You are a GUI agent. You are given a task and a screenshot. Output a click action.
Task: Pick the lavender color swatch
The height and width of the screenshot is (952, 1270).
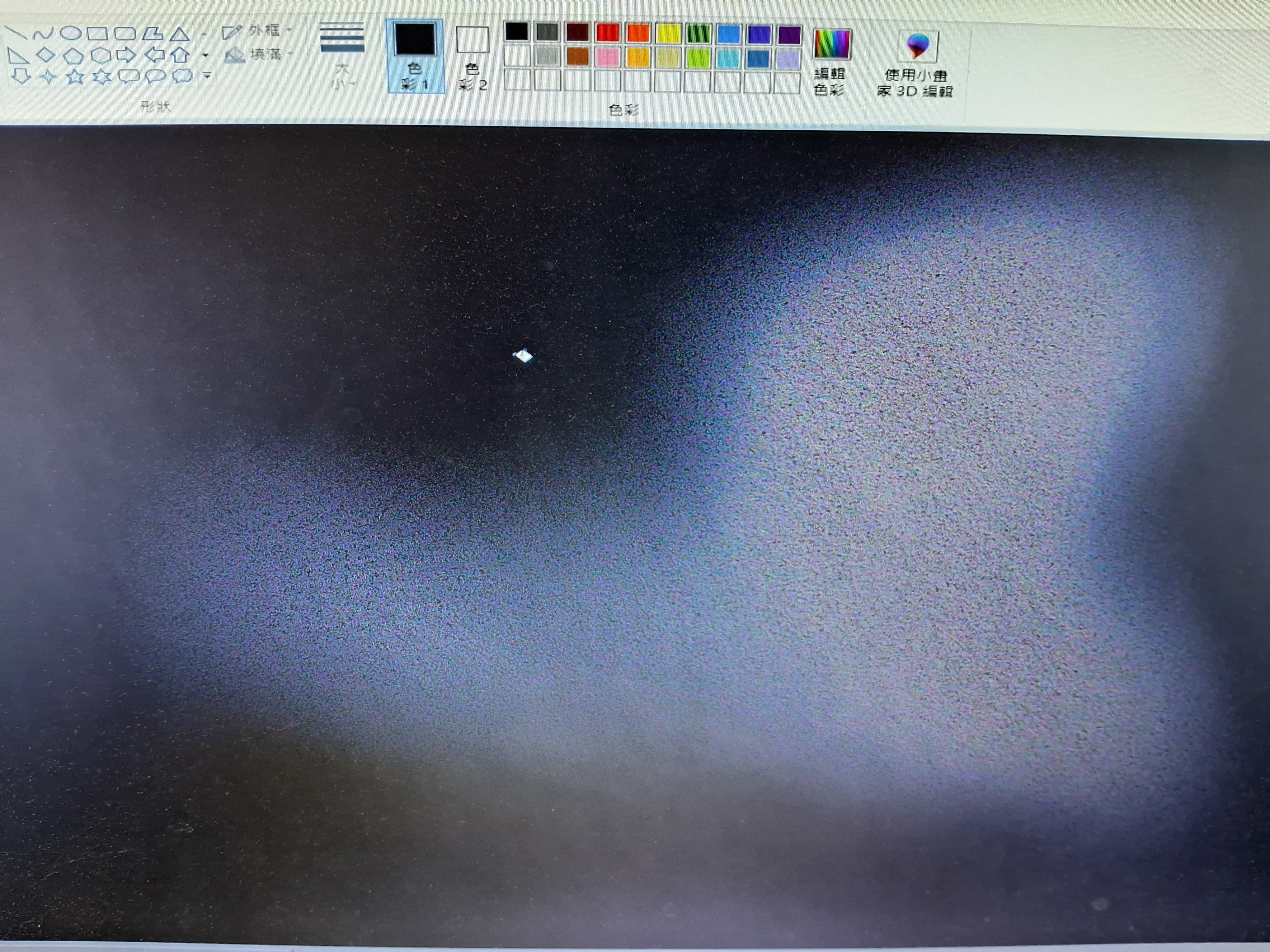789,59
